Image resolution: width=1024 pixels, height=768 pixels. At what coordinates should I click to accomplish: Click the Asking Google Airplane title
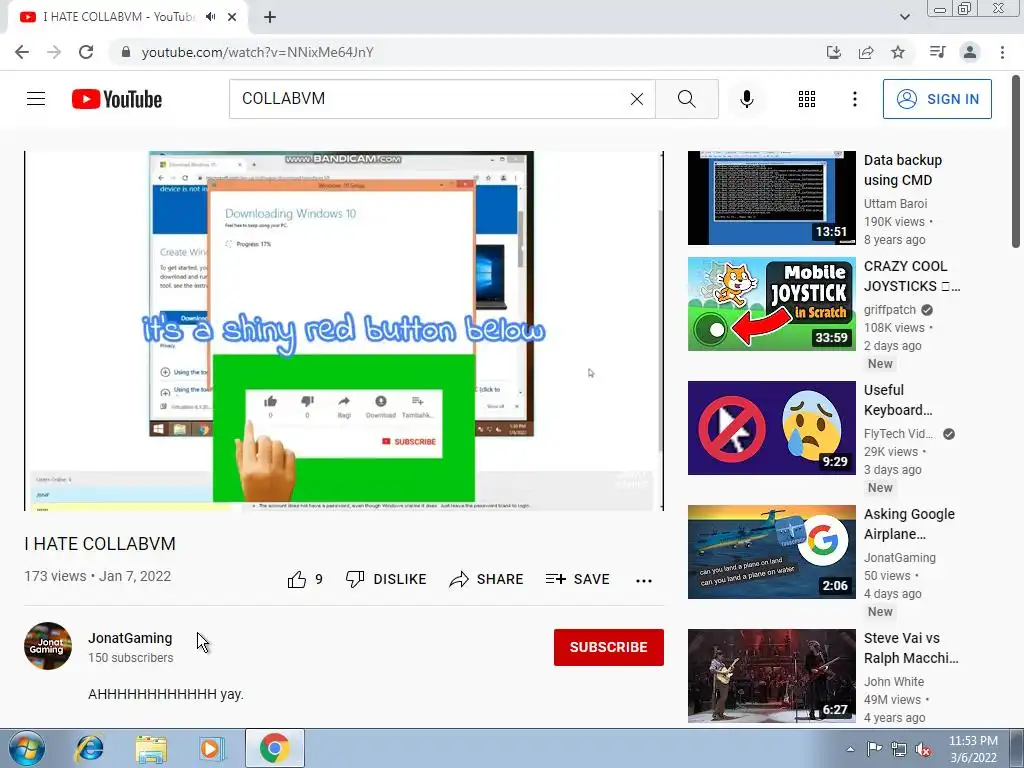(x=909, y=524)
